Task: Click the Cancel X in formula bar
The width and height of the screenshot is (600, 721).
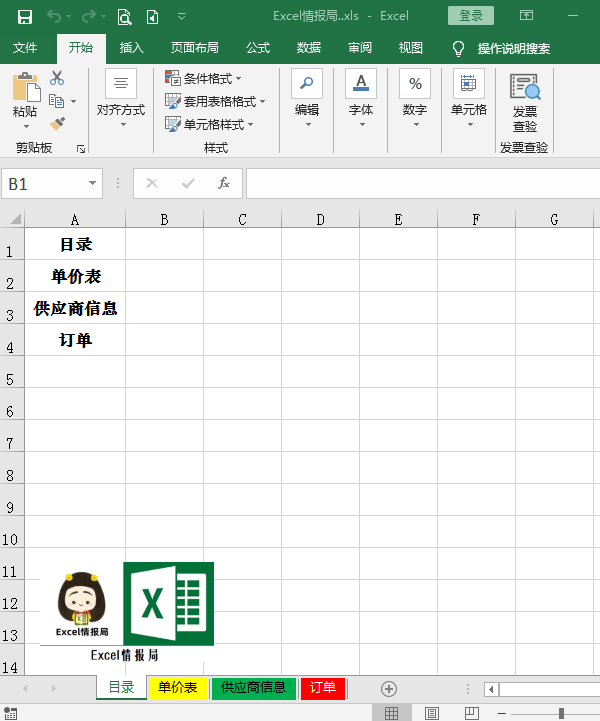Action: [152, 183]
